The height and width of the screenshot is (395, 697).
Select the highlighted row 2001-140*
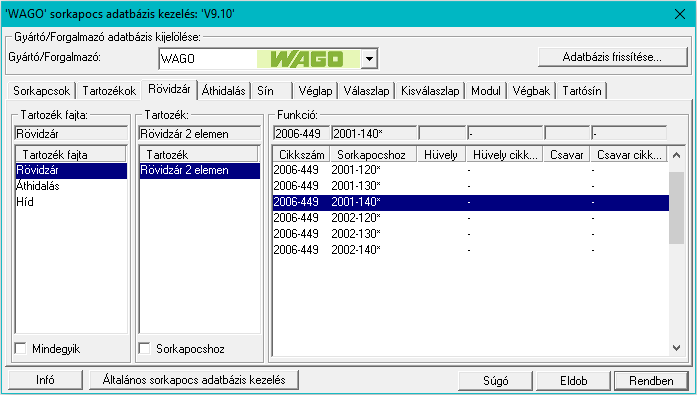point(471,202)
